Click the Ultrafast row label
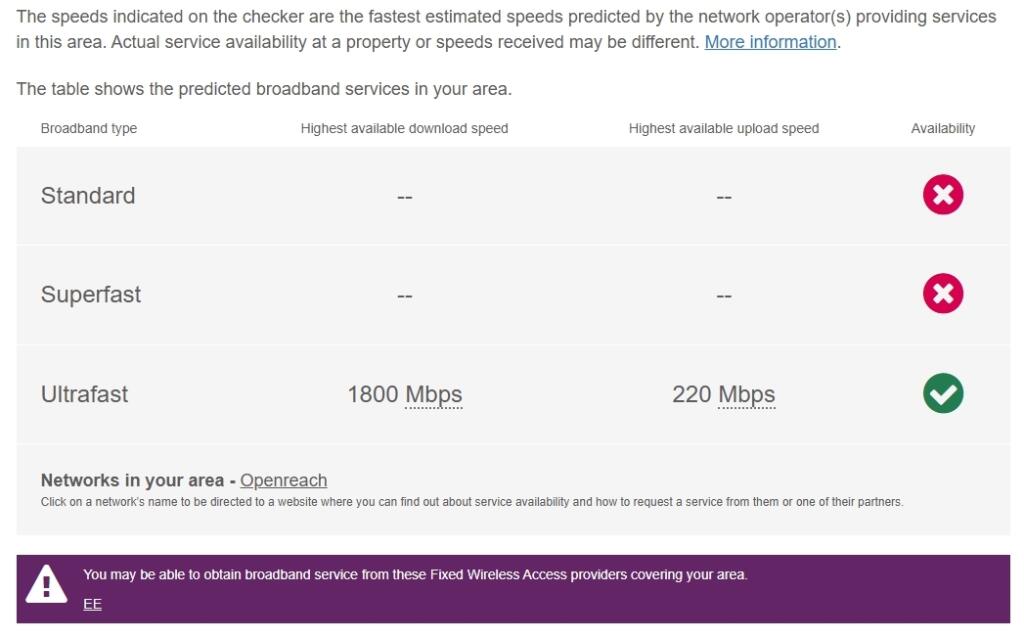 84,394
